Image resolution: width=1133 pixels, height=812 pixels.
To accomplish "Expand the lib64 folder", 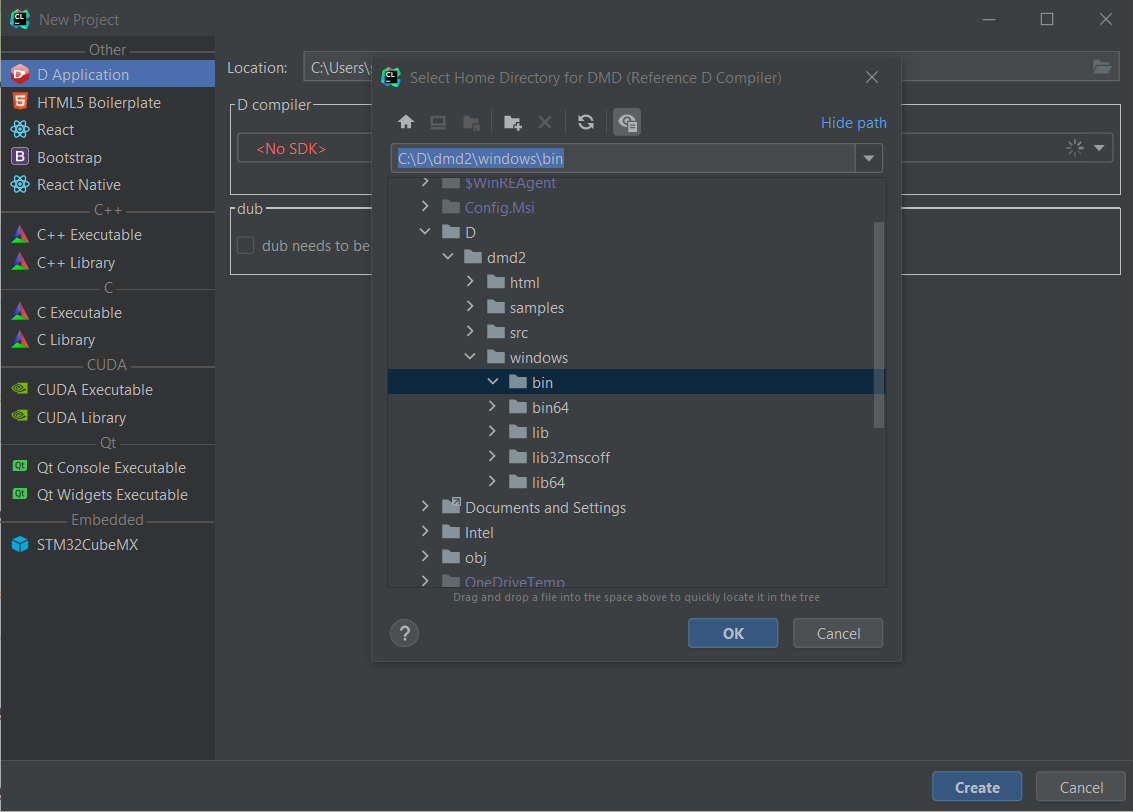I will [x=493, y=481].
